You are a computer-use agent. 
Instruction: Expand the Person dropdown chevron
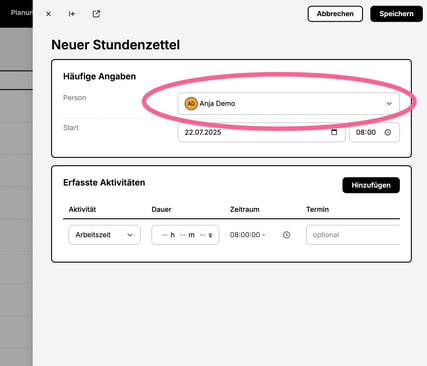click(389, 104)
